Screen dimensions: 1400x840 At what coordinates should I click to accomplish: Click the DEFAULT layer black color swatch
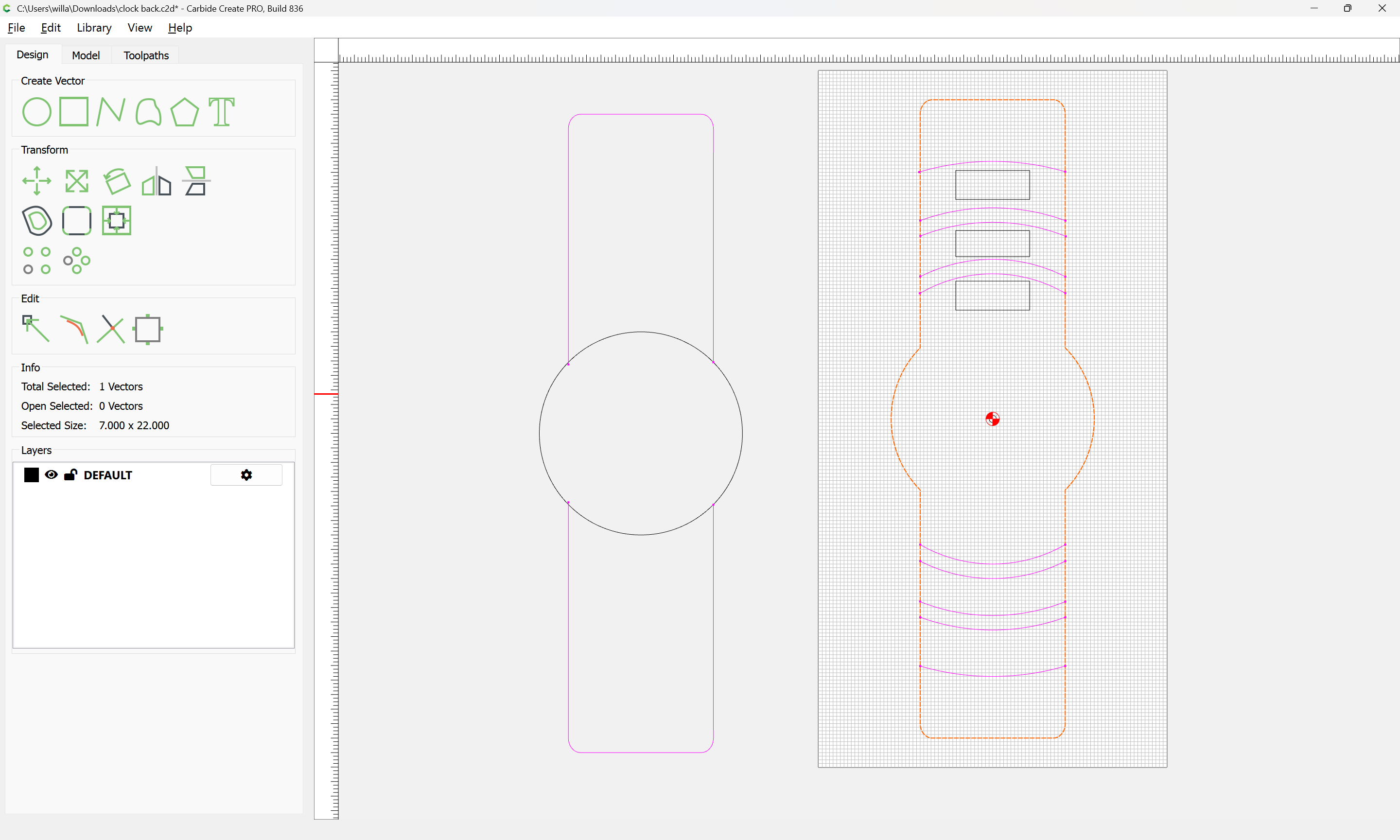pyautogui.click(x=32, y=475)
